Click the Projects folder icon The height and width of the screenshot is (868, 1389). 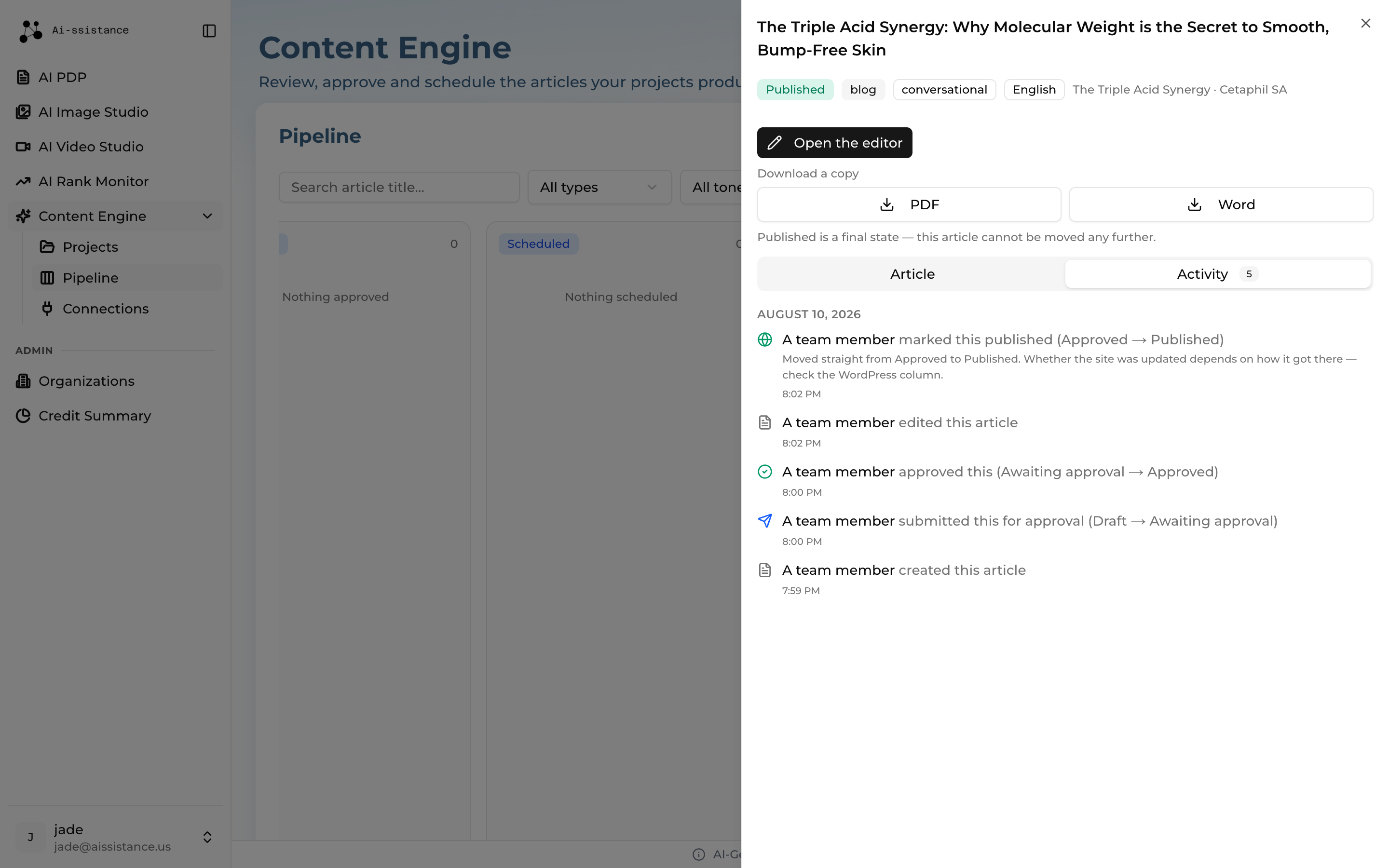pos(47,247)
